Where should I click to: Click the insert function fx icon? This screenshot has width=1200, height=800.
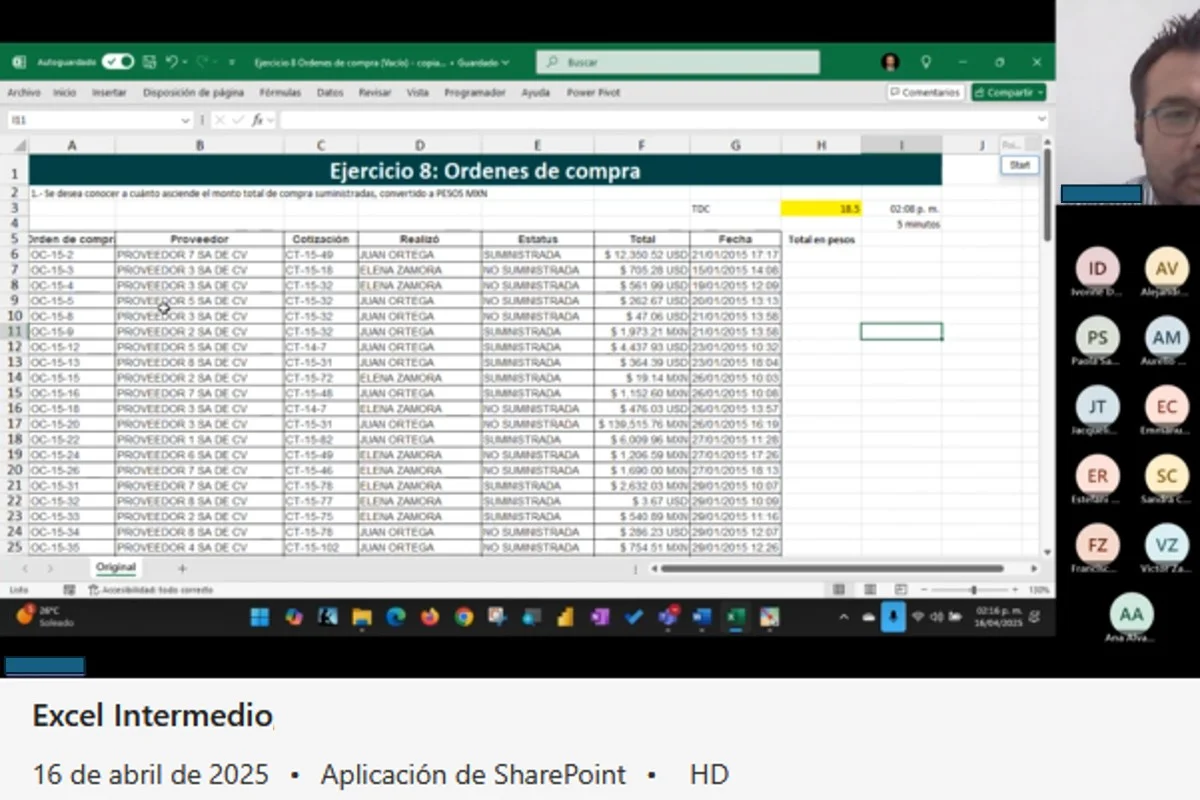click(x=258, y=120)
